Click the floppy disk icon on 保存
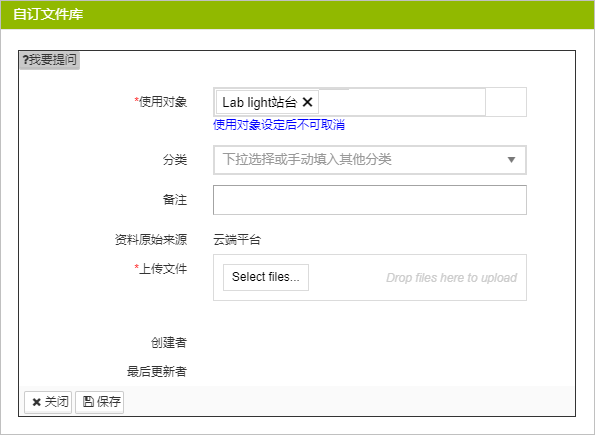The width and height of the screenshot is (595, 435). tap(88, 402)
